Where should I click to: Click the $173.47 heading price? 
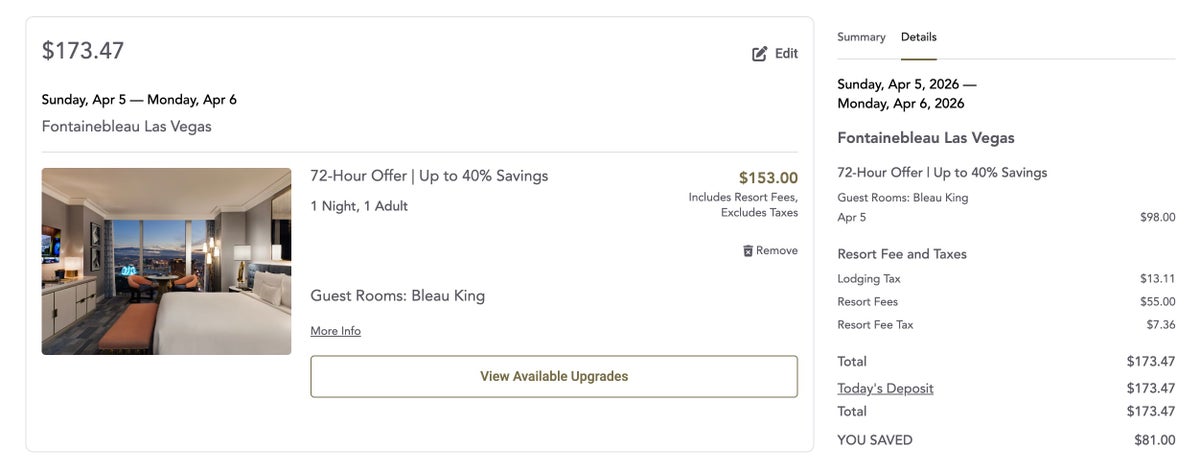coord(83,51)
